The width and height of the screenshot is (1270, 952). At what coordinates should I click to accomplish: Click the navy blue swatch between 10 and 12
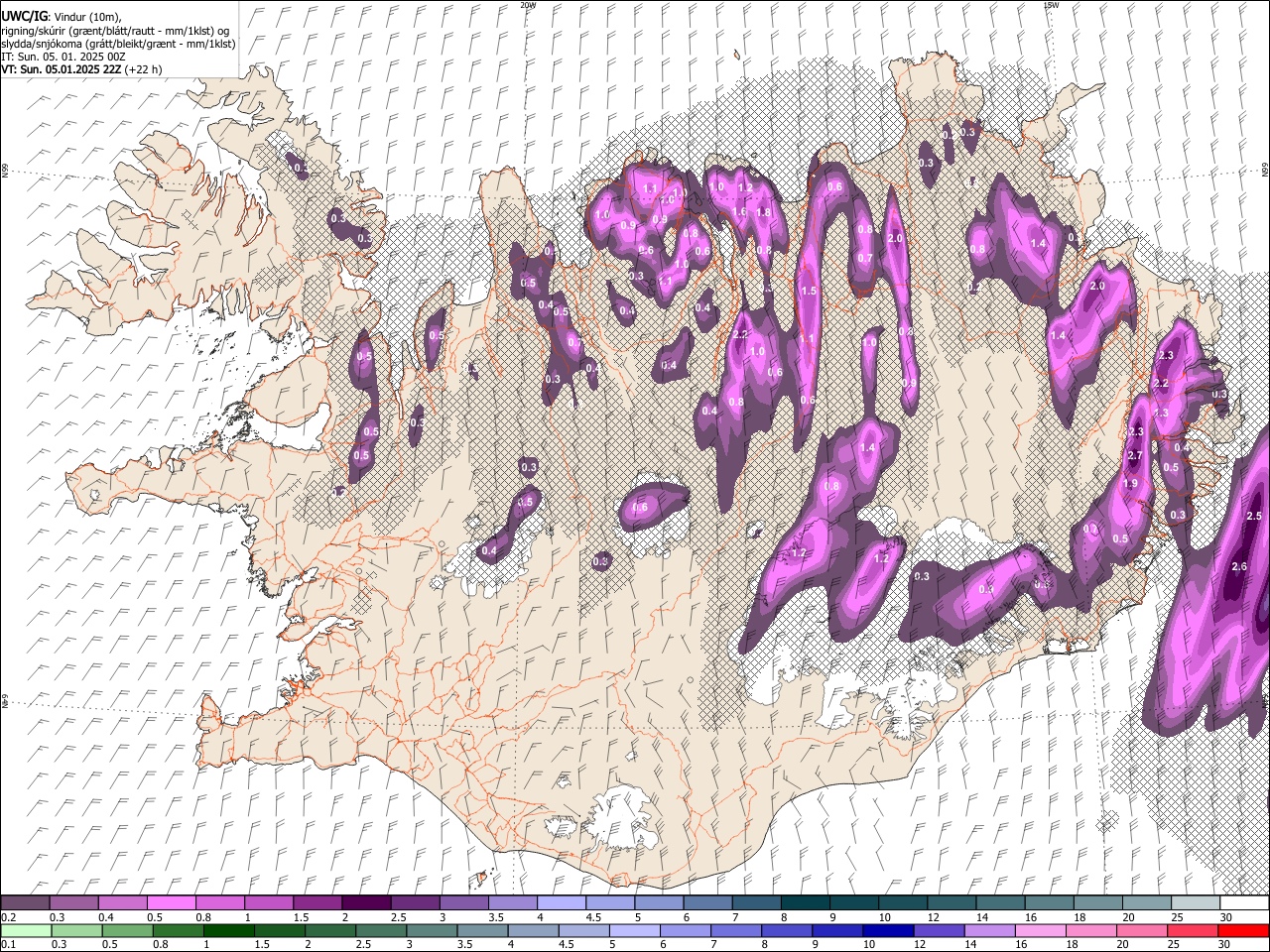point(887,930)
